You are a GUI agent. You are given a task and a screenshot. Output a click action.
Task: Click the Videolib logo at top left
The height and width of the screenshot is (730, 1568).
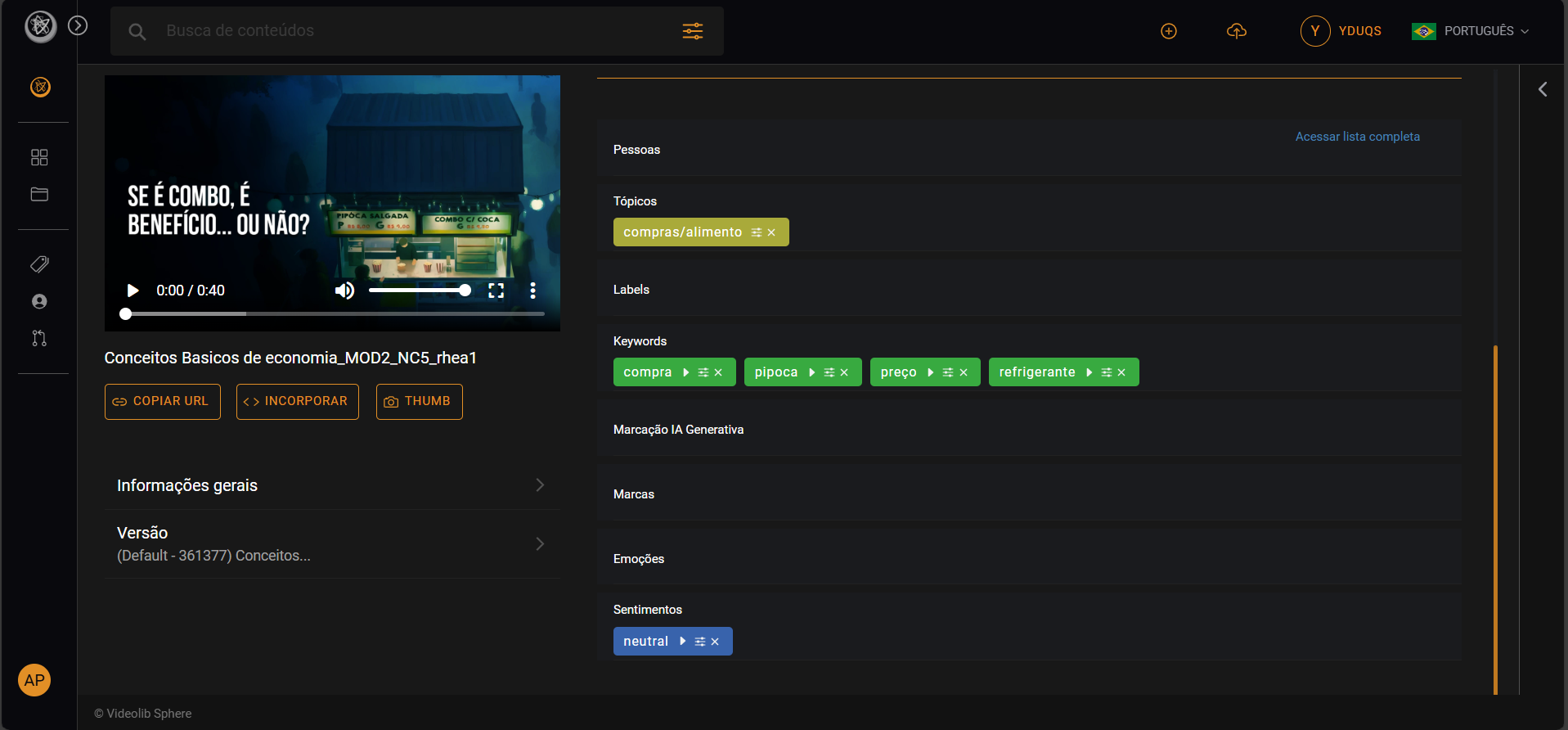pyautogui.click(x=40, y=27)
